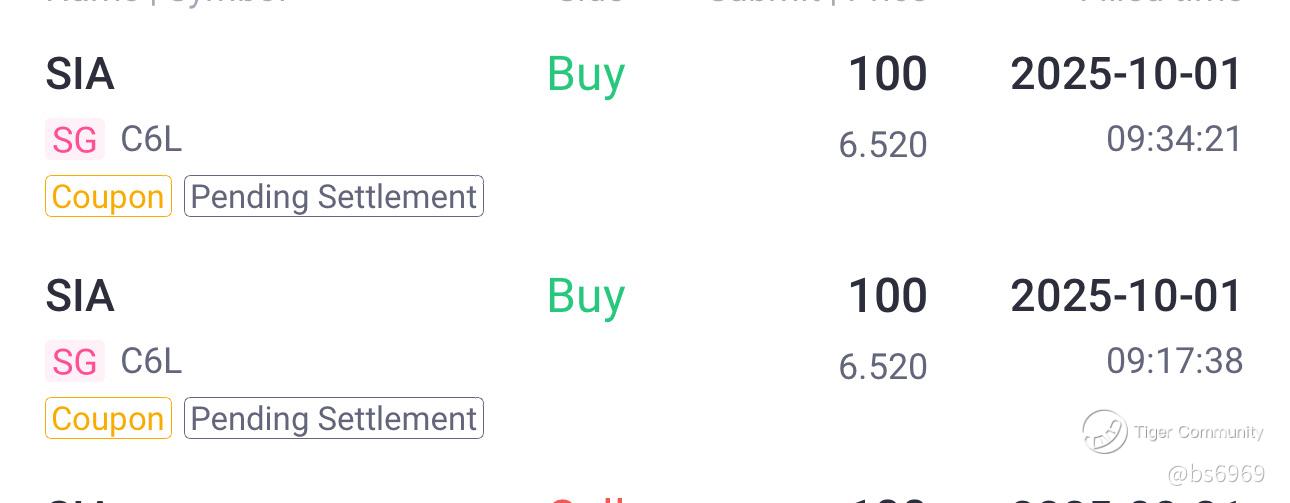Click the 09:34:21 filled time
Image resolution: width=1290 pixels, height=503 pixels.
click(1174, 139)
